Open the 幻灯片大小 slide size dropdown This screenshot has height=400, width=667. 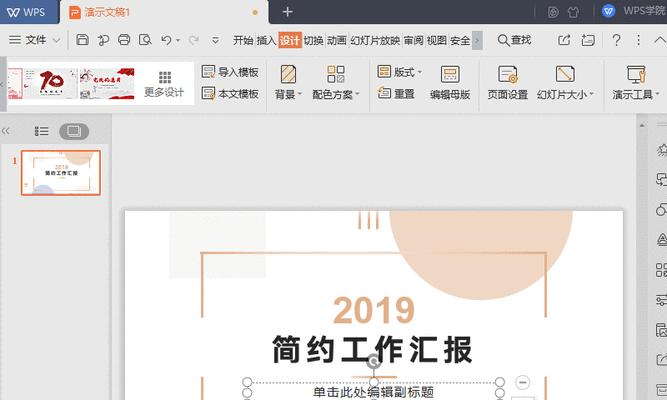[x=565, y=83]
